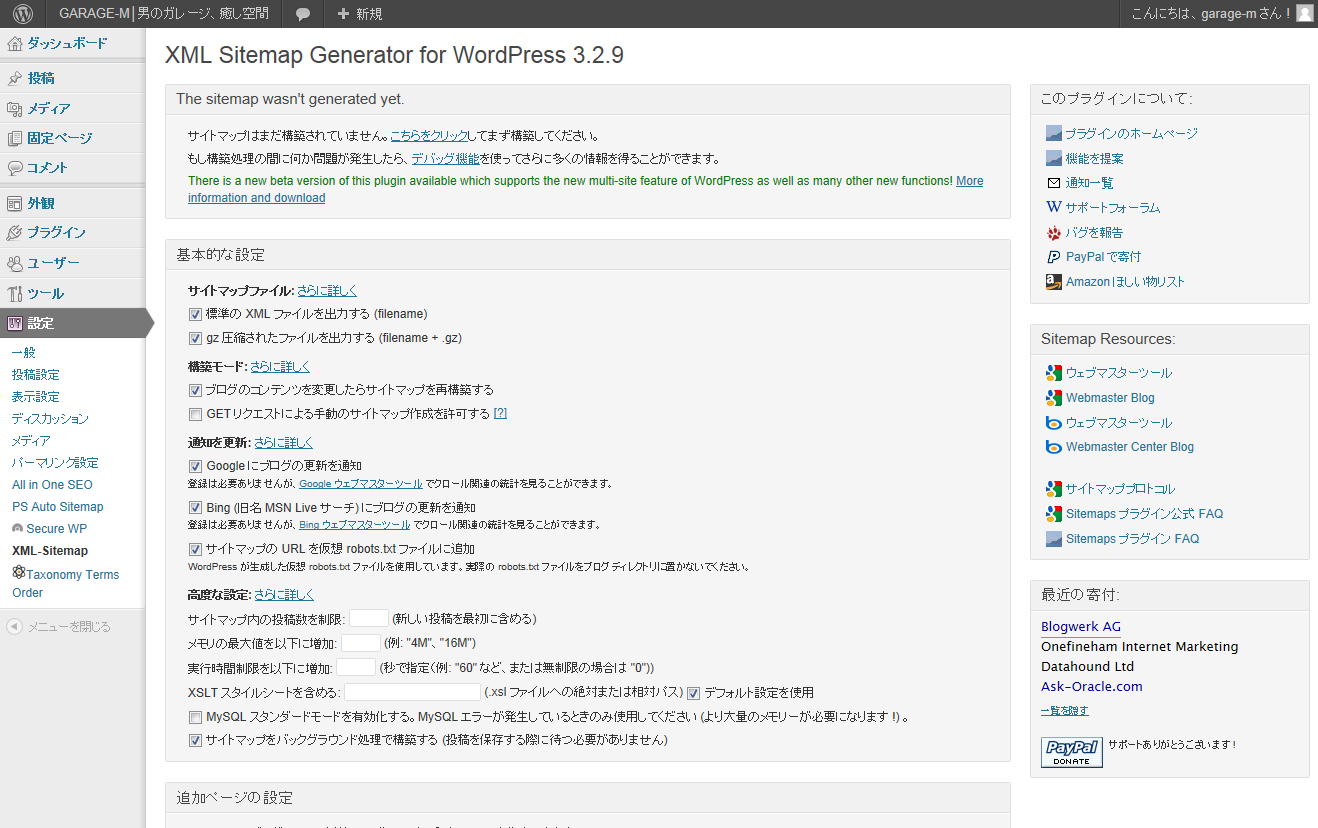
Task: Click XSLT スタイルシート path input field
Action: click(x=413, y=692)
